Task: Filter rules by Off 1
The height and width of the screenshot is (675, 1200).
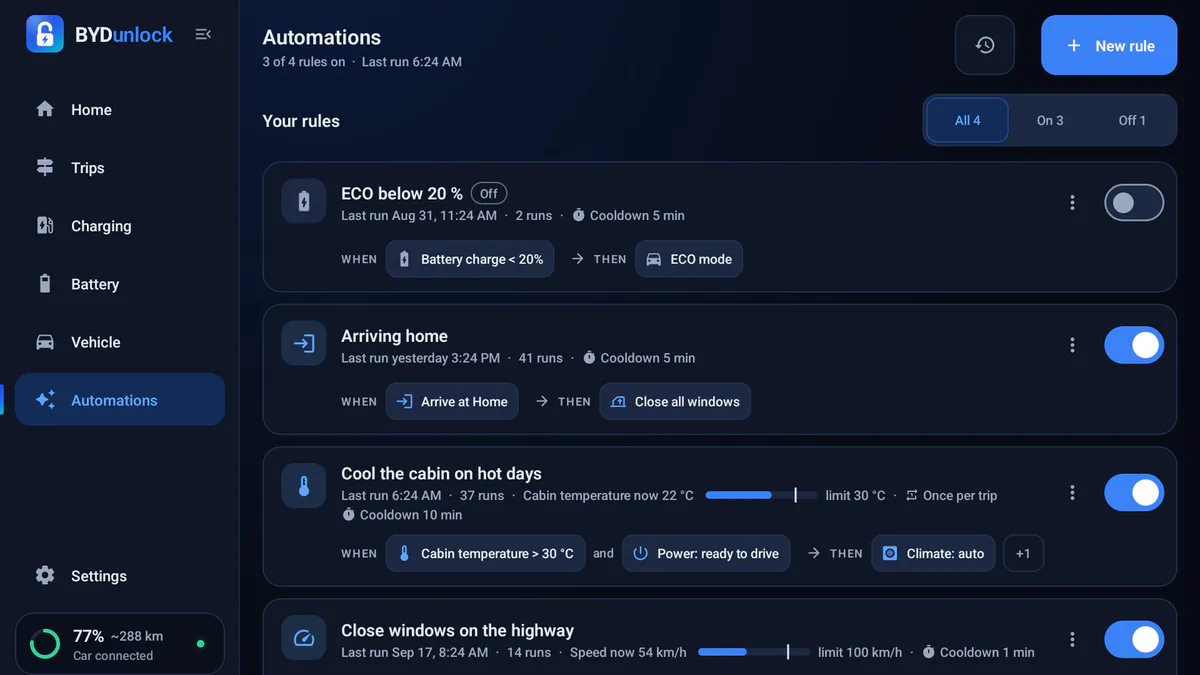Action: [x=1132, y=120]
